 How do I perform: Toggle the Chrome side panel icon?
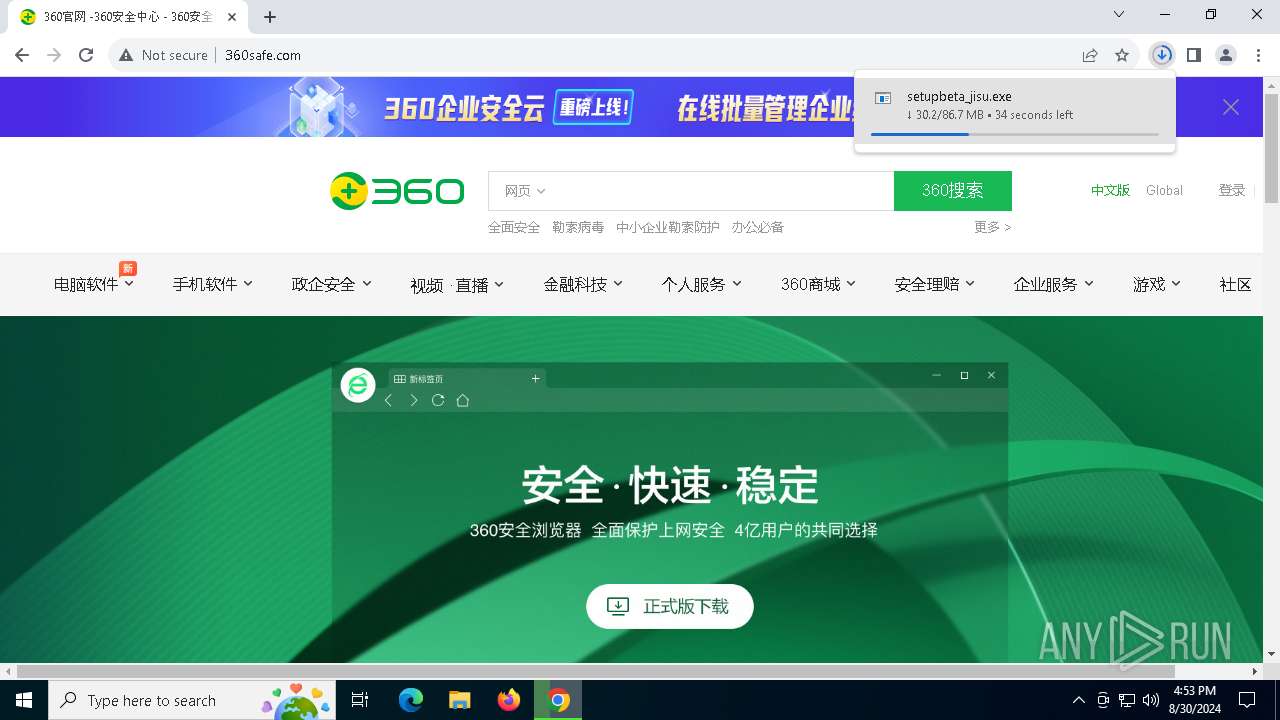tap(1194, 55)
